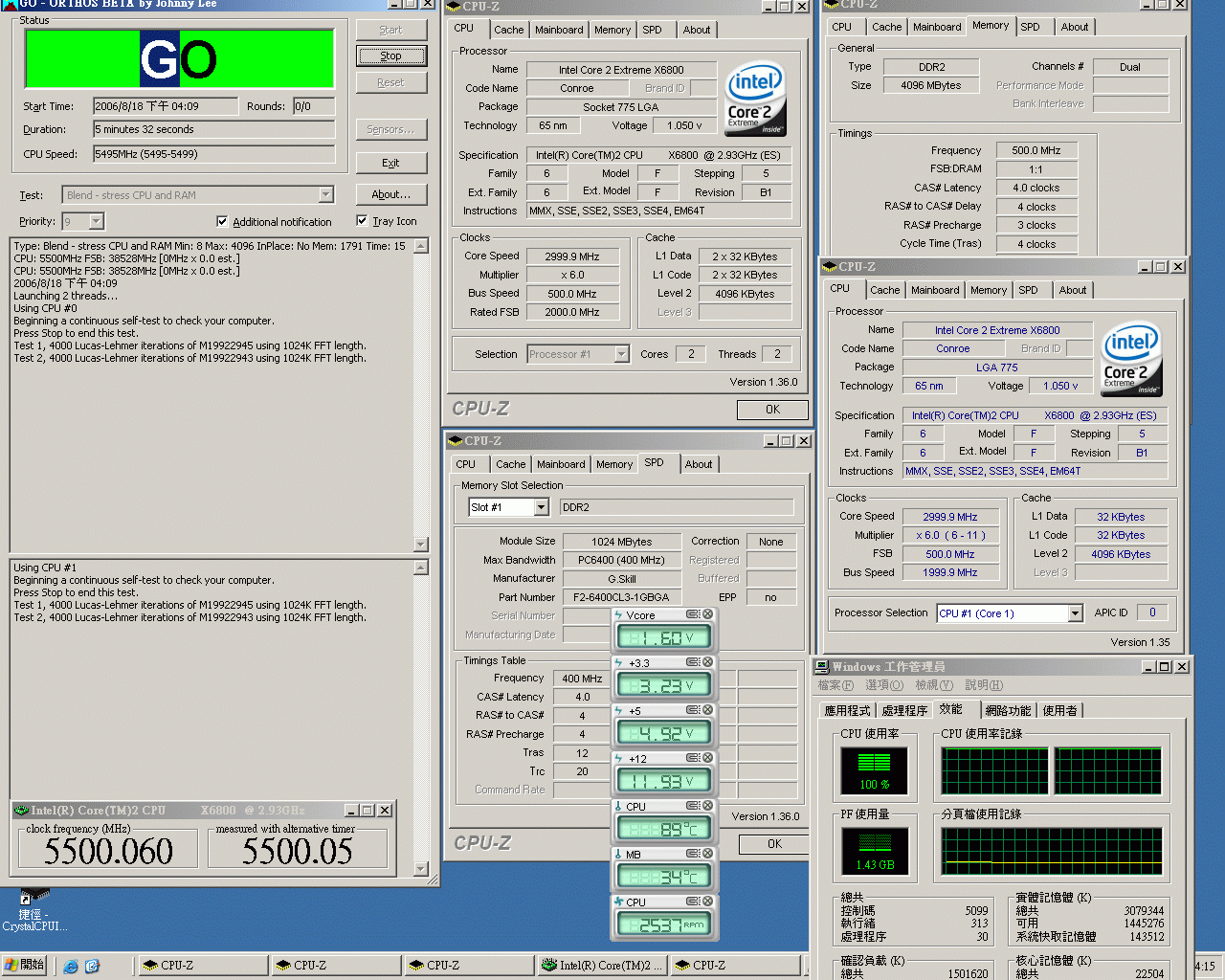Screen dimensions: 1225x980
Task: Close the CPU fan RPM widget
Action: [708, 902]
